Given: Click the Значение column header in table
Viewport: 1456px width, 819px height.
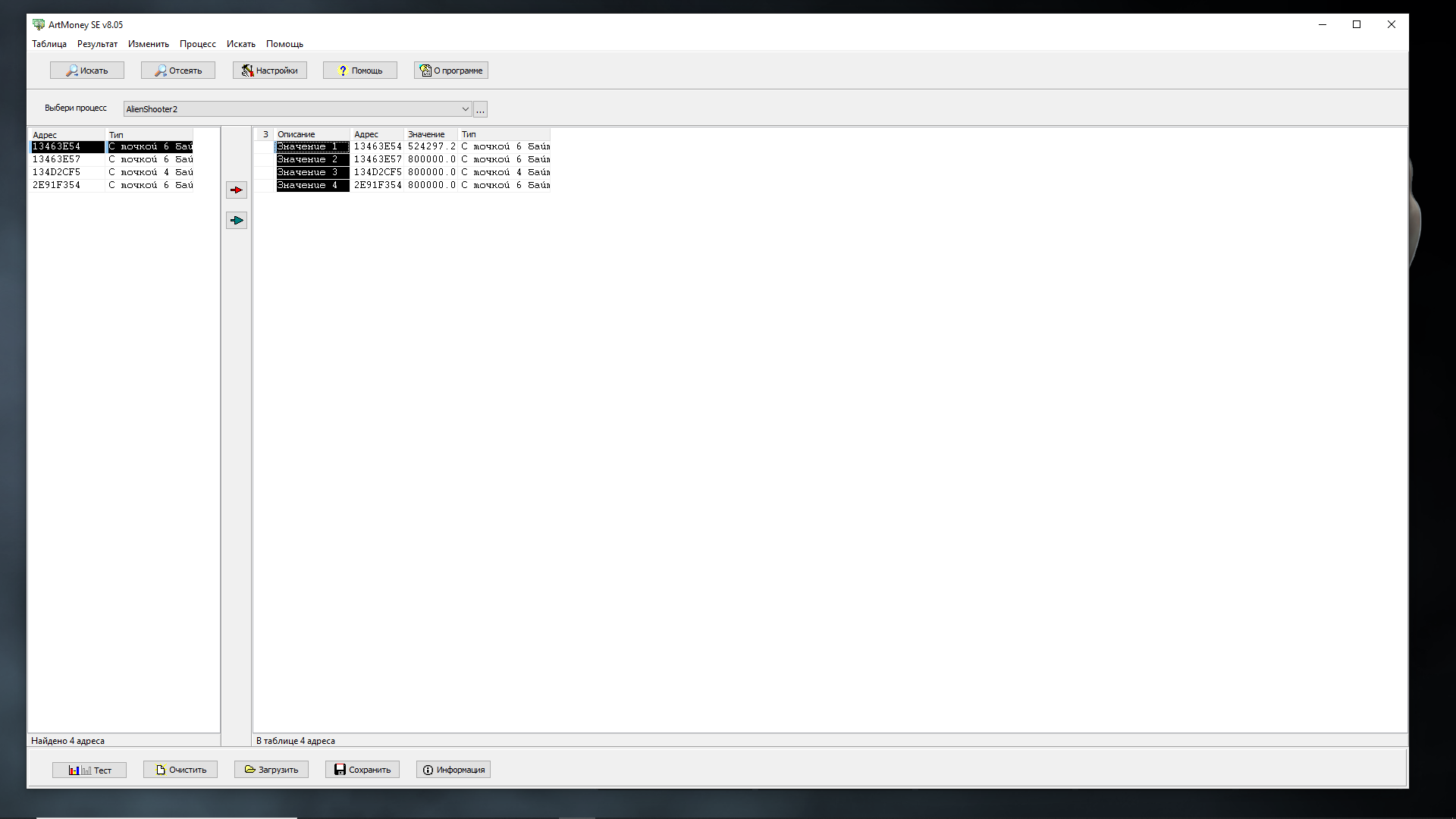Looking at the screenshot, I should pyautogui.click(x=426, y=134).
